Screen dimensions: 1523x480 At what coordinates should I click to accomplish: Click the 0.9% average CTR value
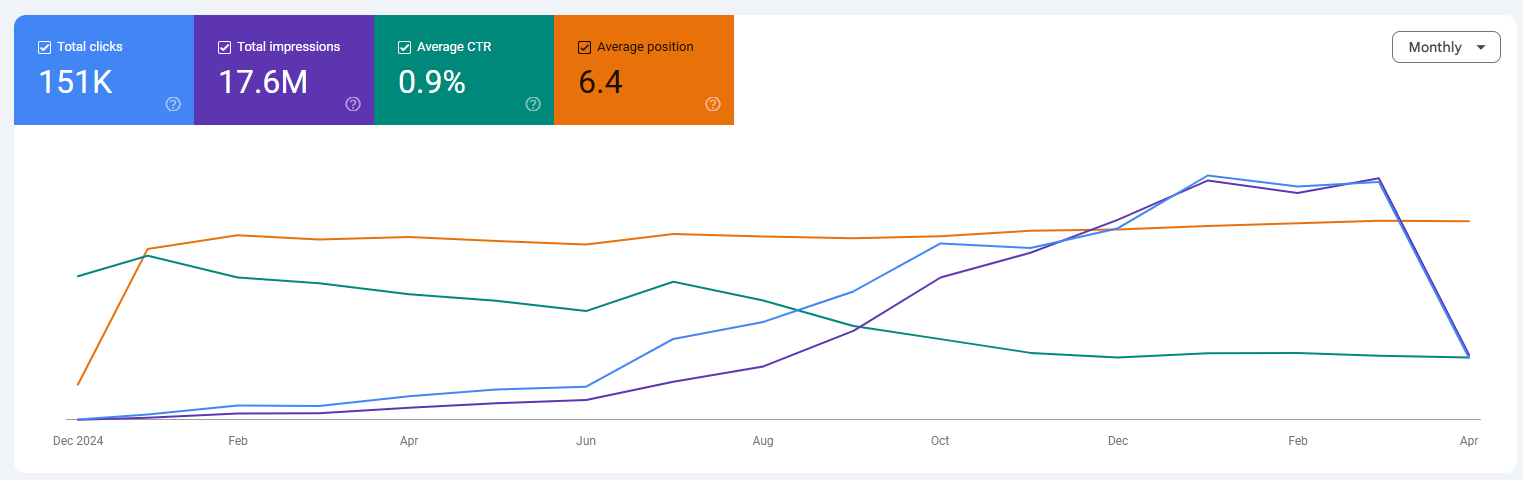tap(432, 82)
